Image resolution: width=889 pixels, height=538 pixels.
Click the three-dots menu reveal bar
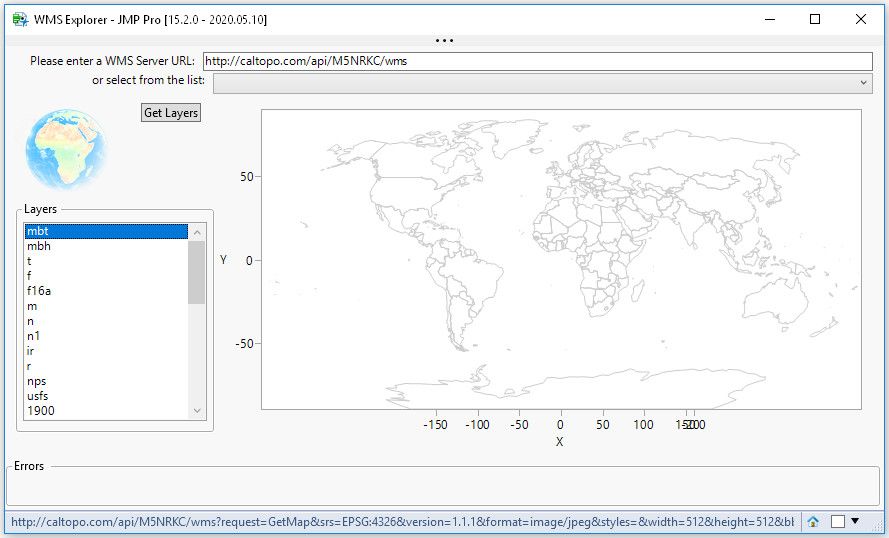(x=444, y=41)
